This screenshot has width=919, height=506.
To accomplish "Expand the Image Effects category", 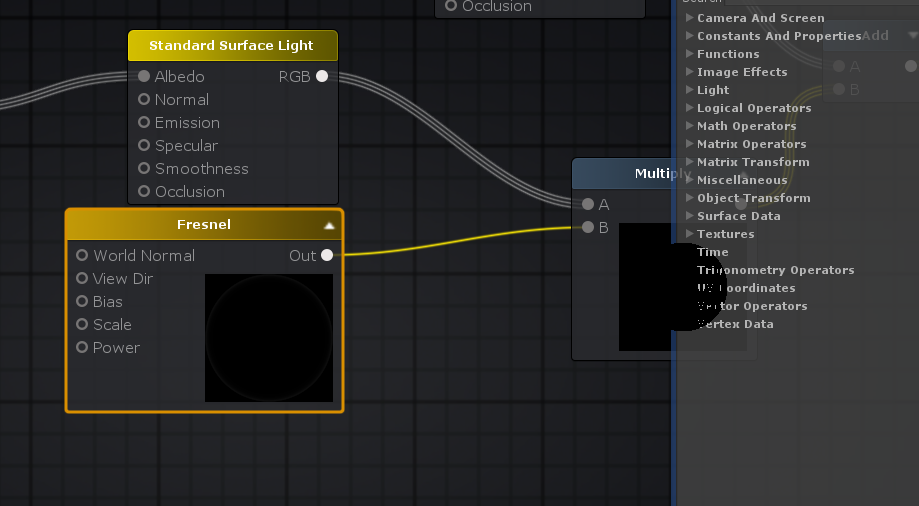I will pos(690,72).
